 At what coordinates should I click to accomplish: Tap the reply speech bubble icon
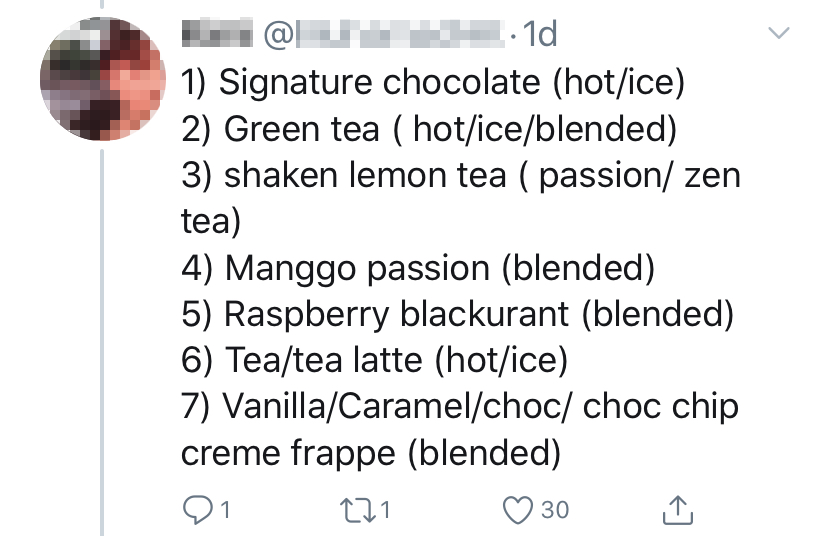pyautogui.click(x=196, y=510)
